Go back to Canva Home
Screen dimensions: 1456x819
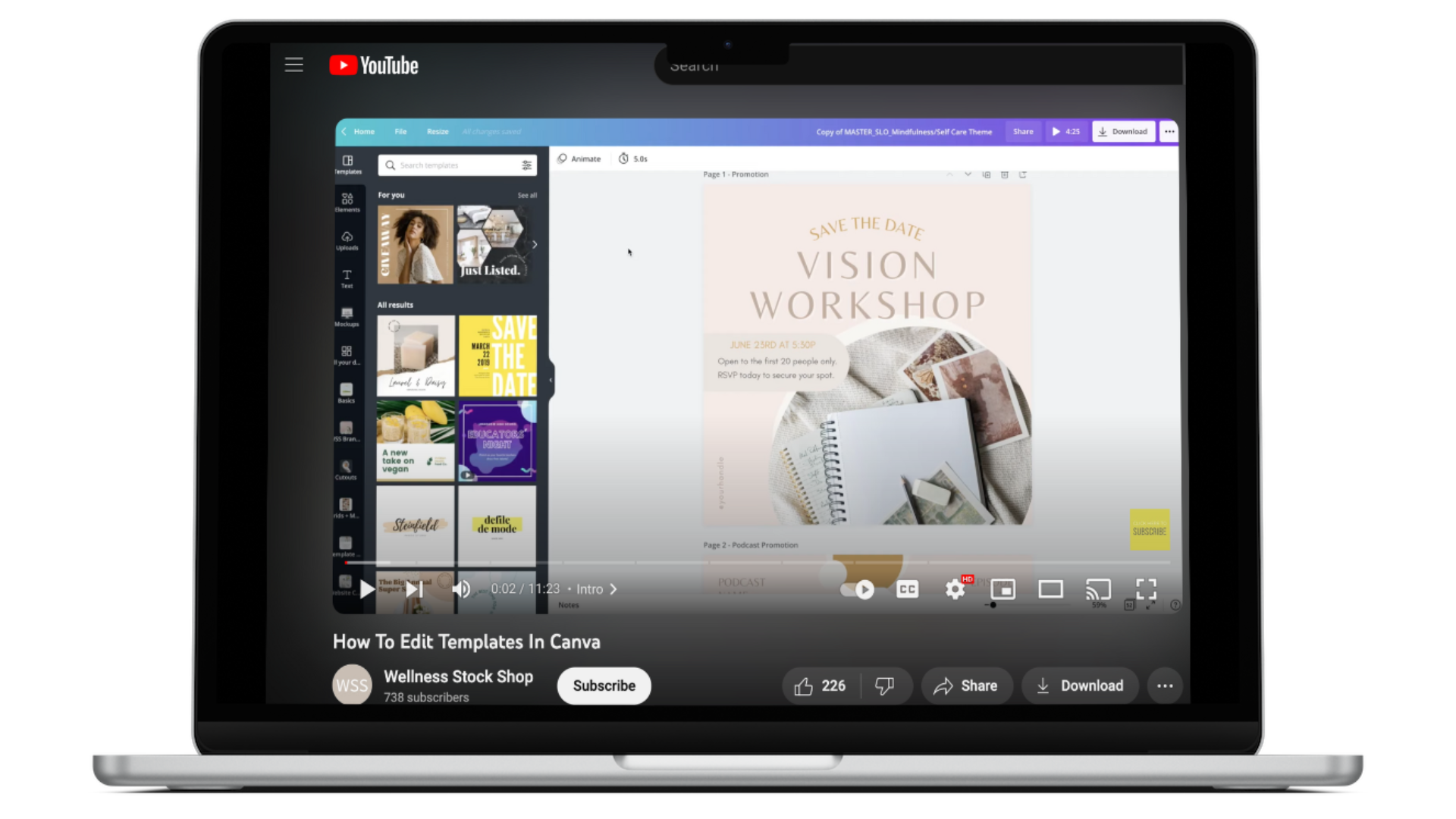pyautogui.click(x=359, y=132)
